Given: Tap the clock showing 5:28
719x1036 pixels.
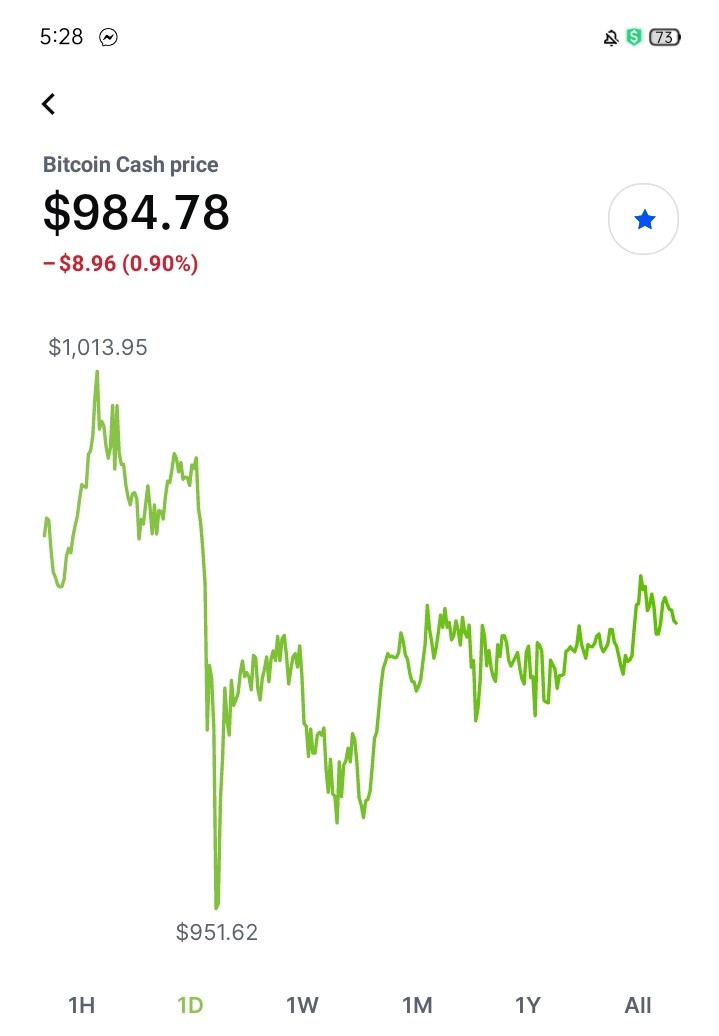Looking at the screenshot, I should (61, 36).
